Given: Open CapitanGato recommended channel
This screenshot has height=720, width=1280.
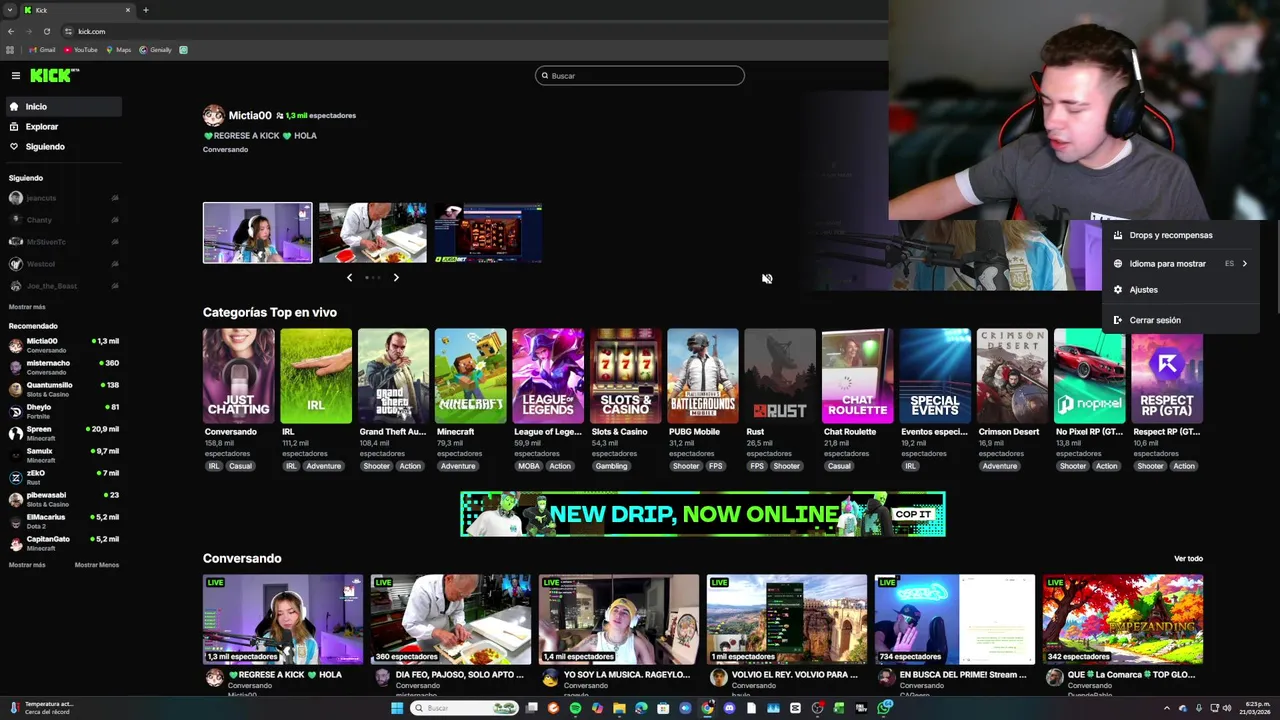Looking at the screenshot, I should [63, 543].
